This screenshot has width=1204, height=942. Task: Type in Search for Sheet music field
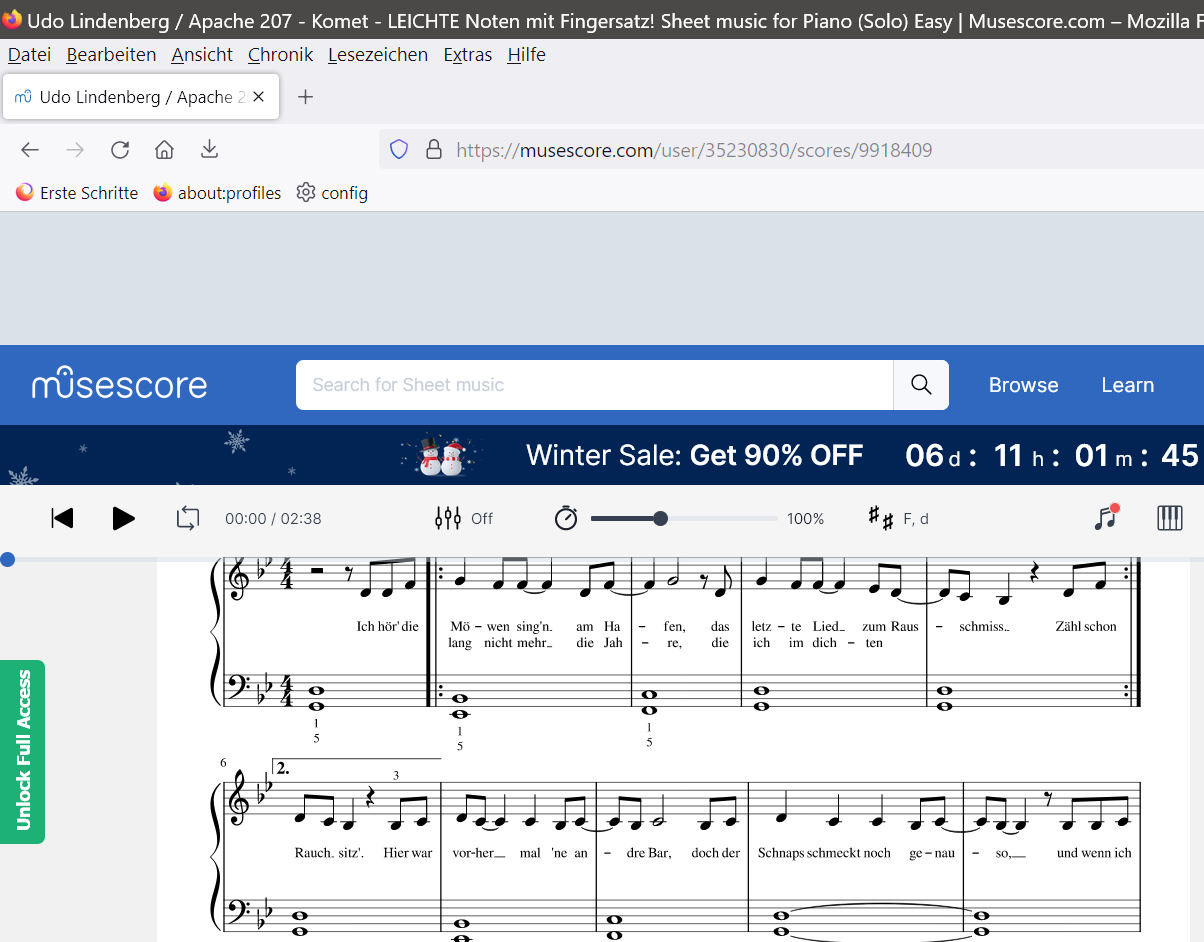tap(594, 385)
